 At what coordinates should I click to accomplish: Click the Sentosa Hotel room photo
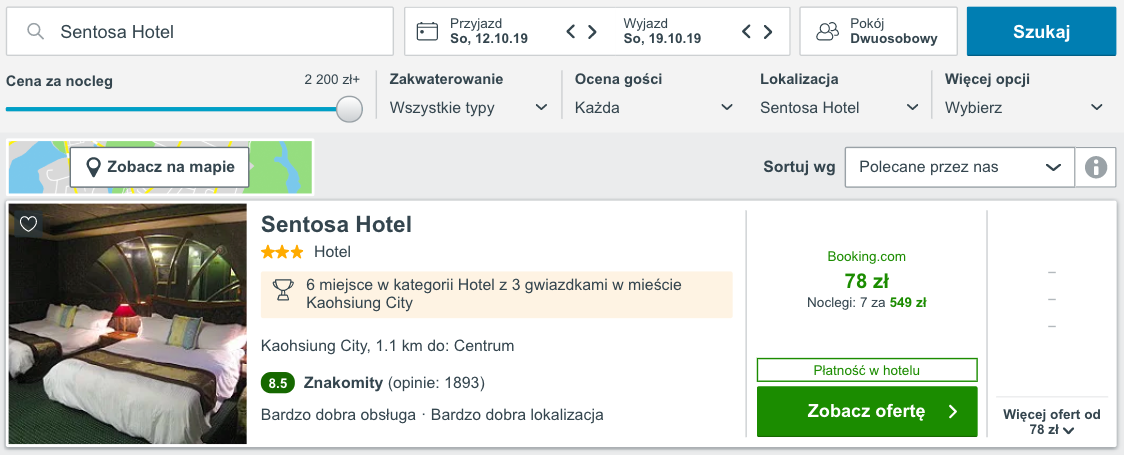pos(128,324)
